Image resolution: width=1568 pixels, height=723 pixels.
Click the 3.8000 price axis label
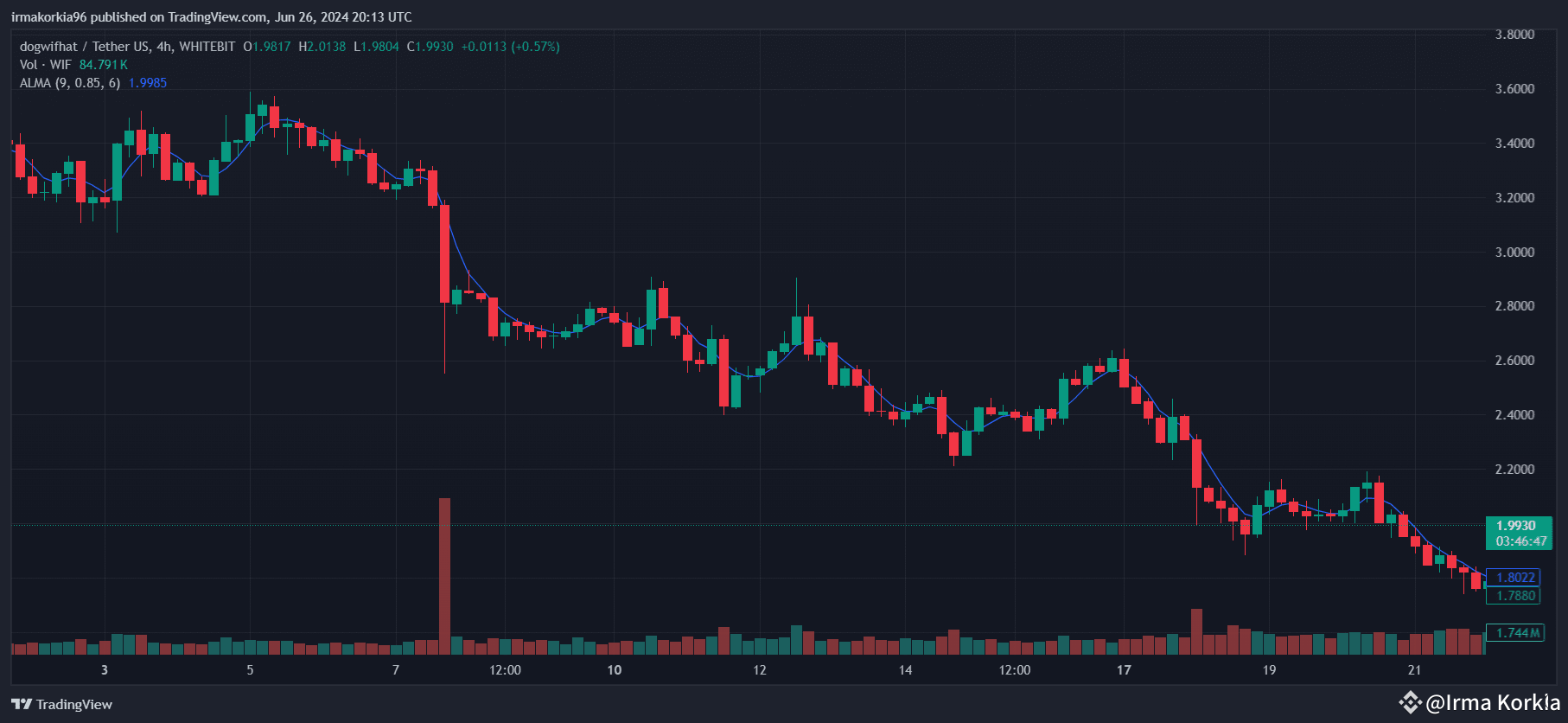click(x=1514, y=35)
